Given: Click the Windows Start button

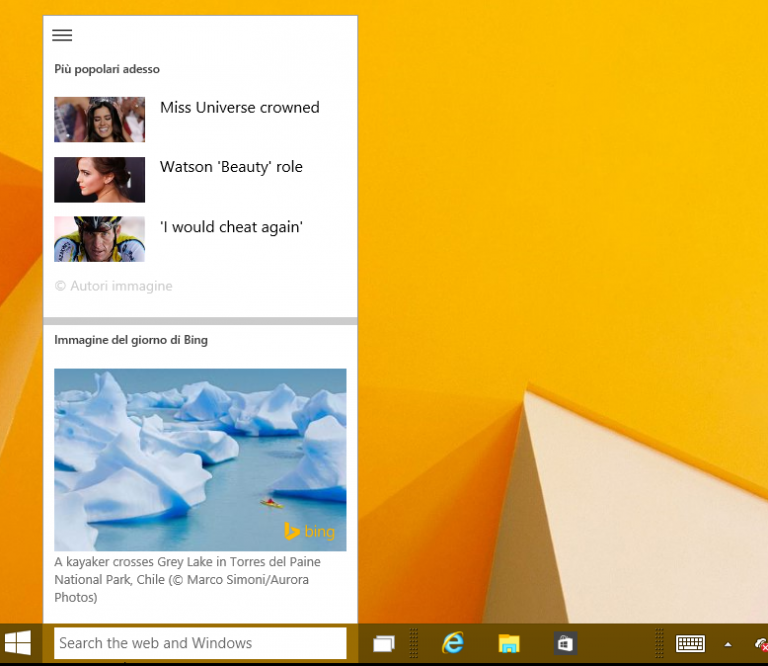Looking at the screenshot, I should tap(18, 643).
